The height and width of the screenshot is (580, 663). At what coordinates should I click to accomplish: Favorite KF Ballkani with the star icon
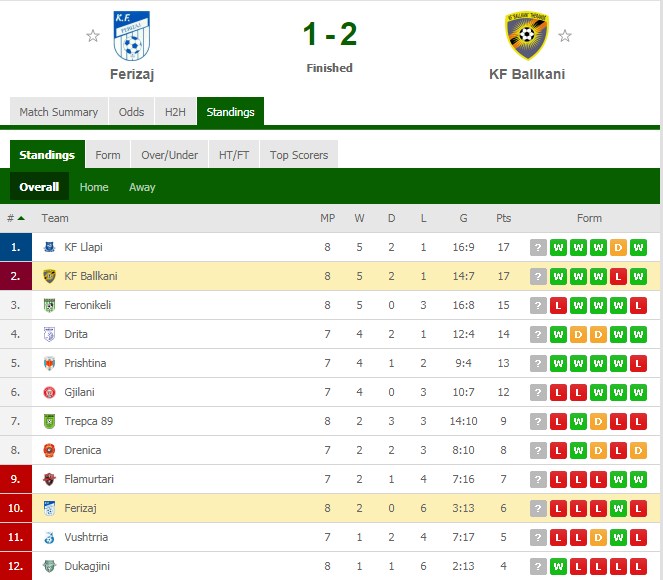pos(564,36)
